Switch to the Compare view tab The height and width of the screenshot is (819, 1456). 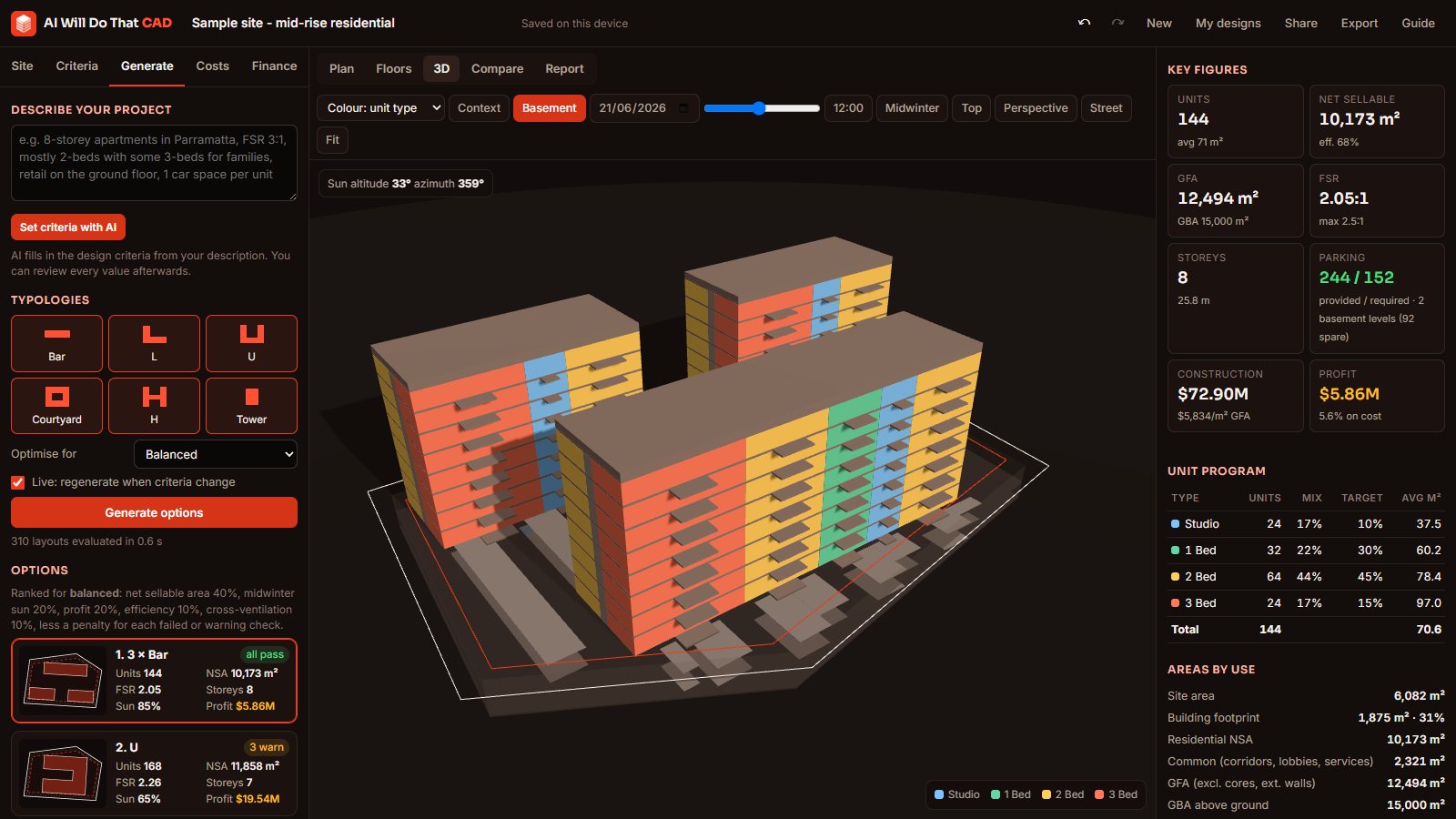[x=497, y=69]
